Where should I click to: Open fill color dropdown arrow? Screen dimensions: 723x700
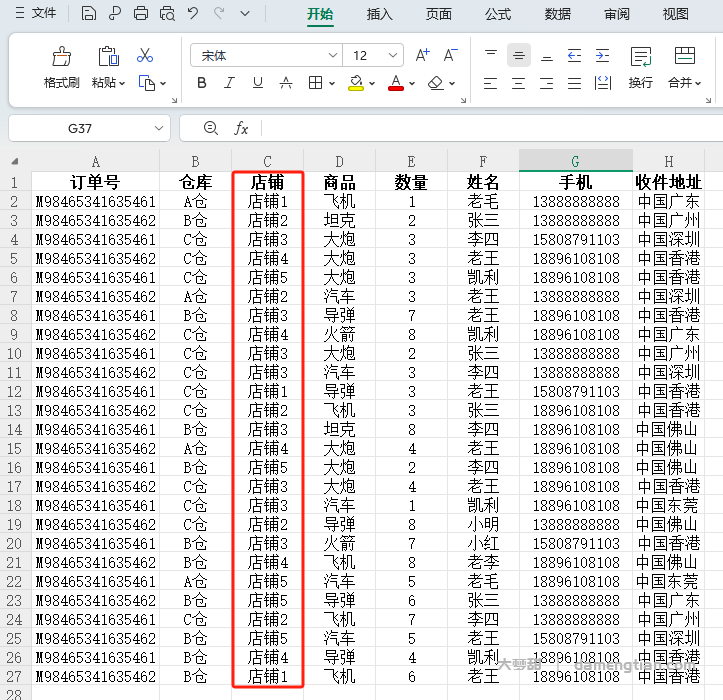372,83
